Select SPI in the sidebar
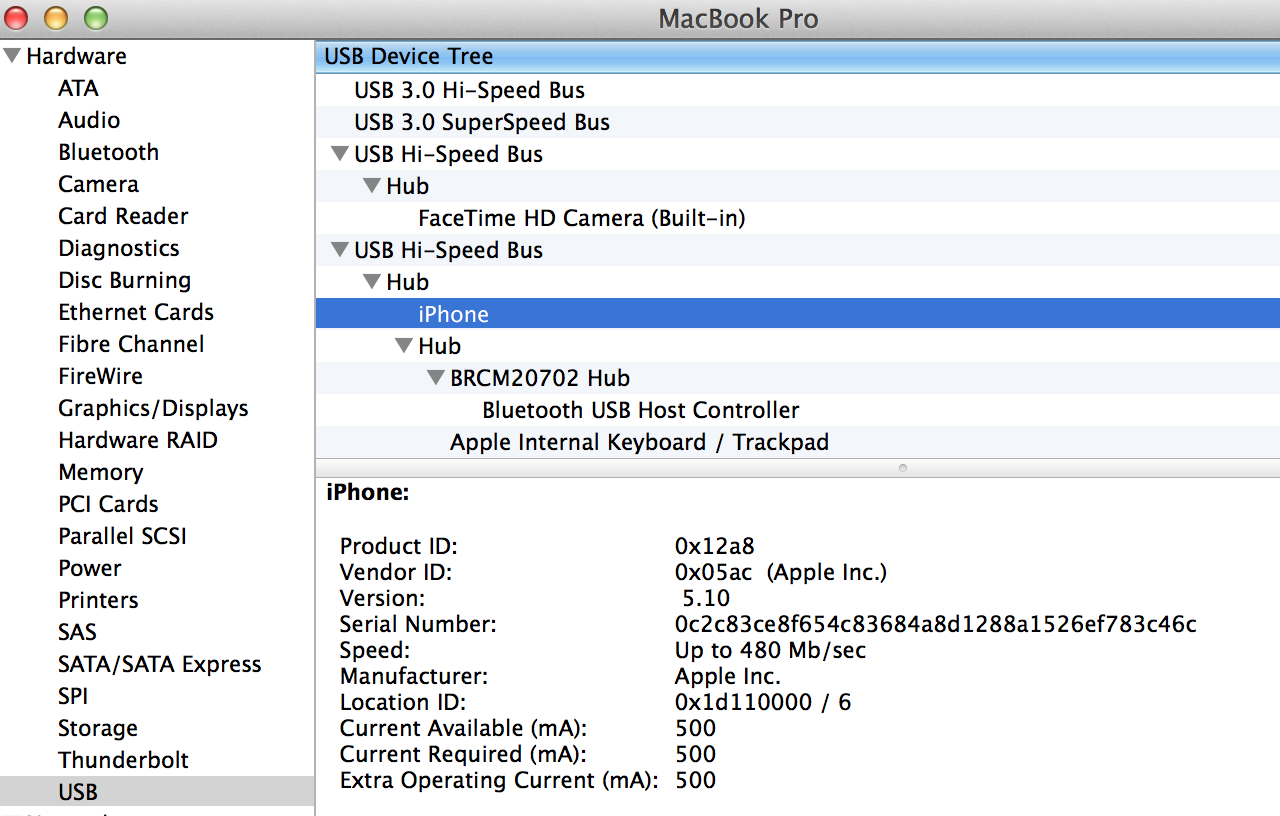The width and height of the screenshot is (1280, 816). (73, 696)
